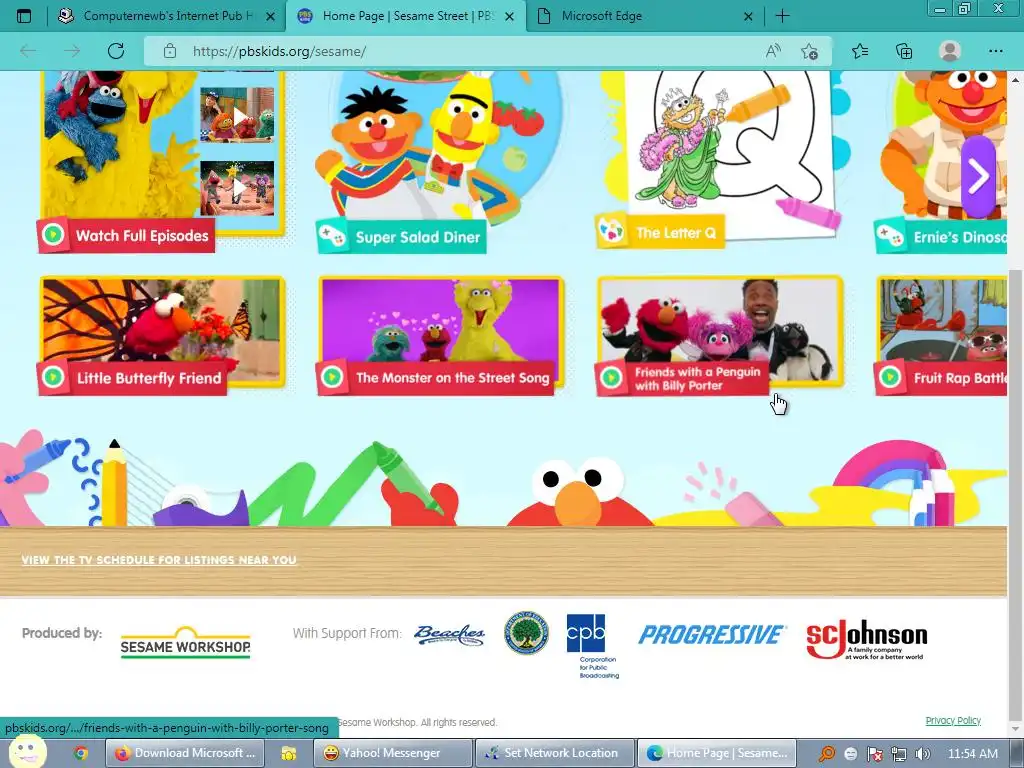Open the Edge profile avatar

click(x=950, y=51)
